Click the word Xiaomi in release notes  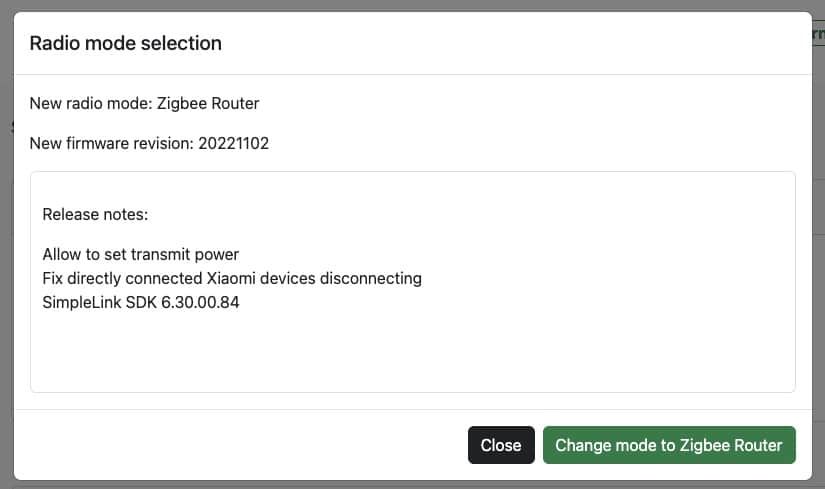pos(231,278)
